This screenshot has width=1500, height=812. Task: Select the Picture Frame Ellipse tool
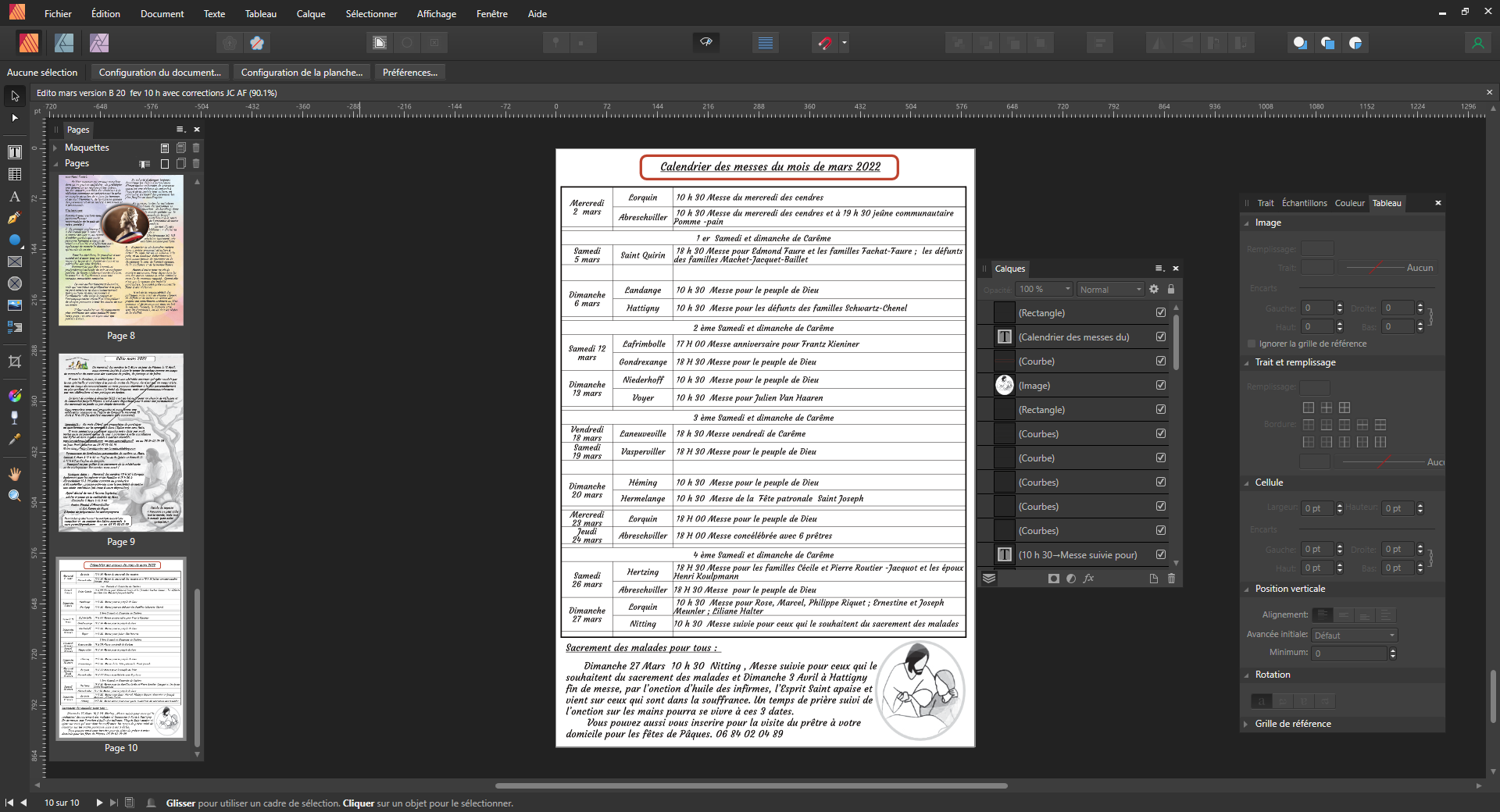(14, 283)
